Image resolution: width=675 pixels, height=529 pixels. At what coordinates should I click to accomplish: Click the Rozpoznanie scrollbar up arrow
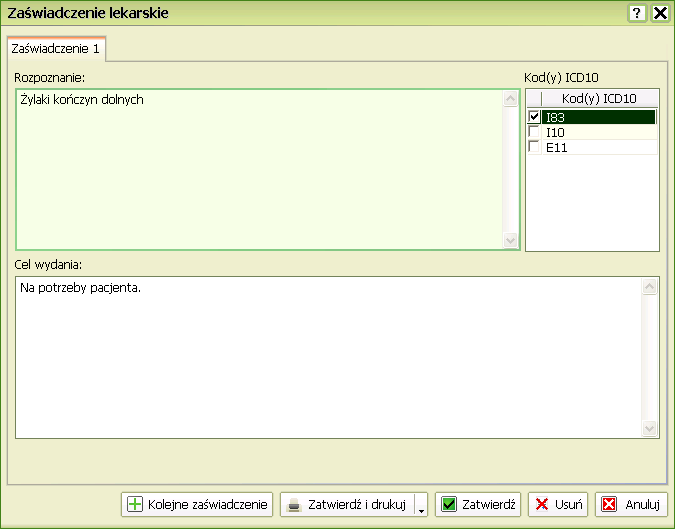(x=511, y=99)
